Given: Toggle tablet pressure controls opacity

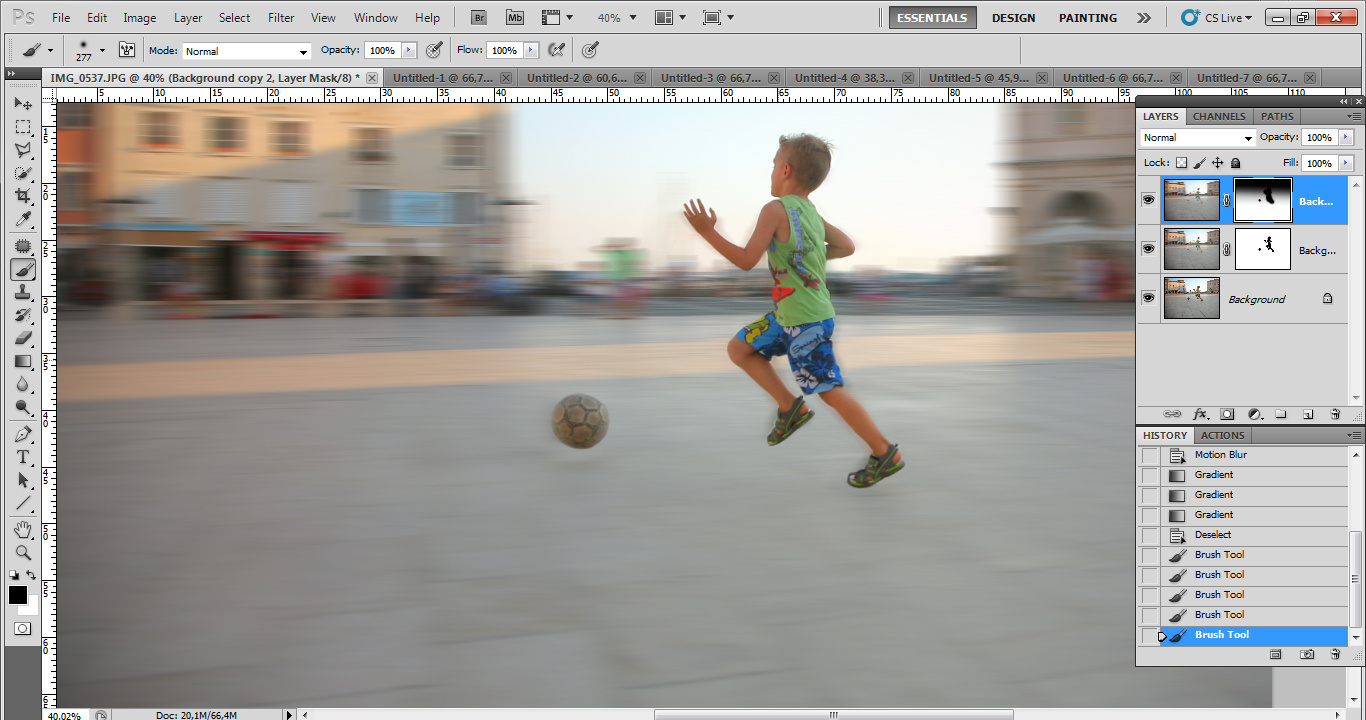Looking at the screenshot, I should [x=434, y=50].
